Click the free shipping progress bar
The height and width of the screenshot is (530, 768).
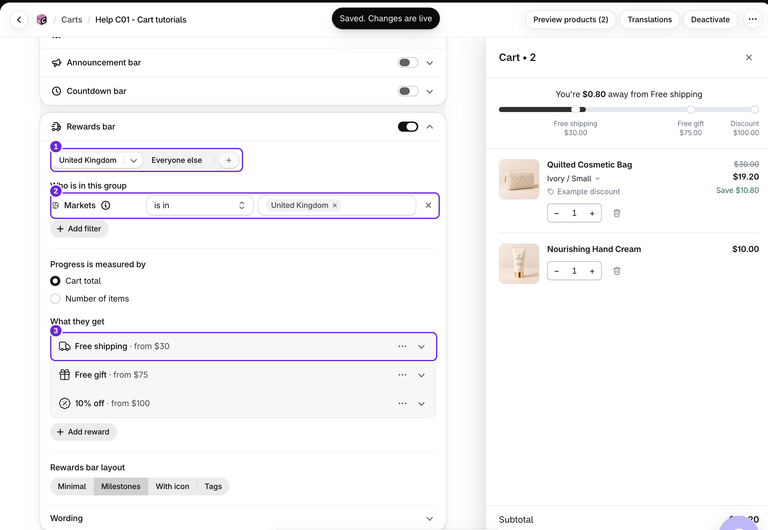pyautogui.click(x=628, y=109)
